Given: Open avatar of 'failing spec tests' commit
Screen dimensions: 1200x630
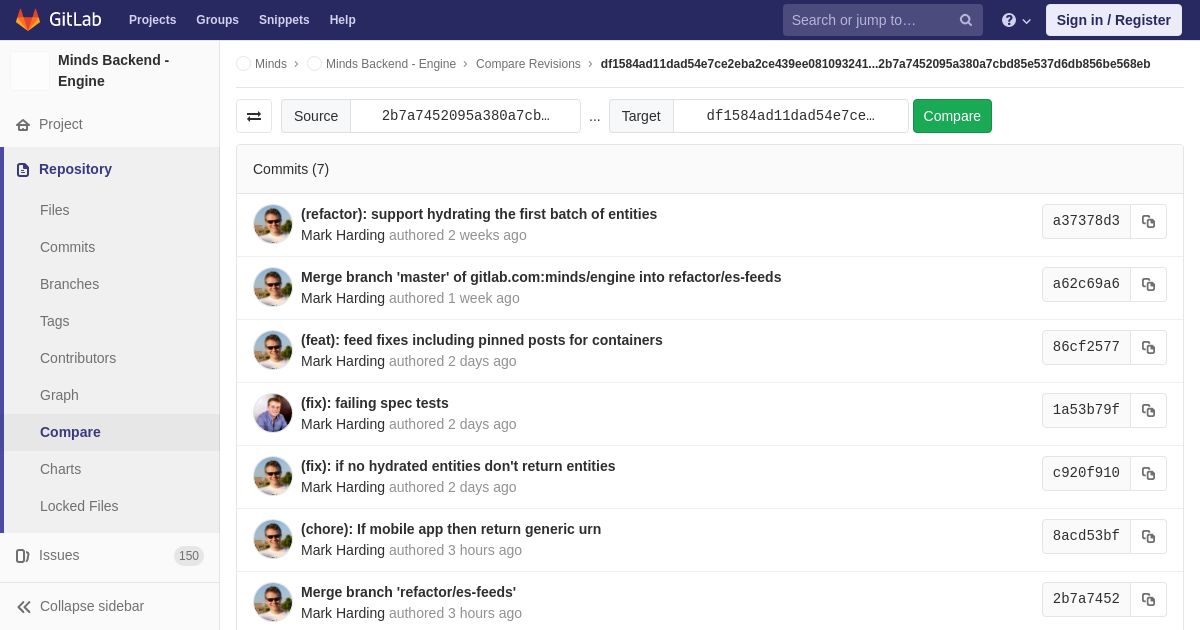Looking at the screenshot, I should point(273,413).
